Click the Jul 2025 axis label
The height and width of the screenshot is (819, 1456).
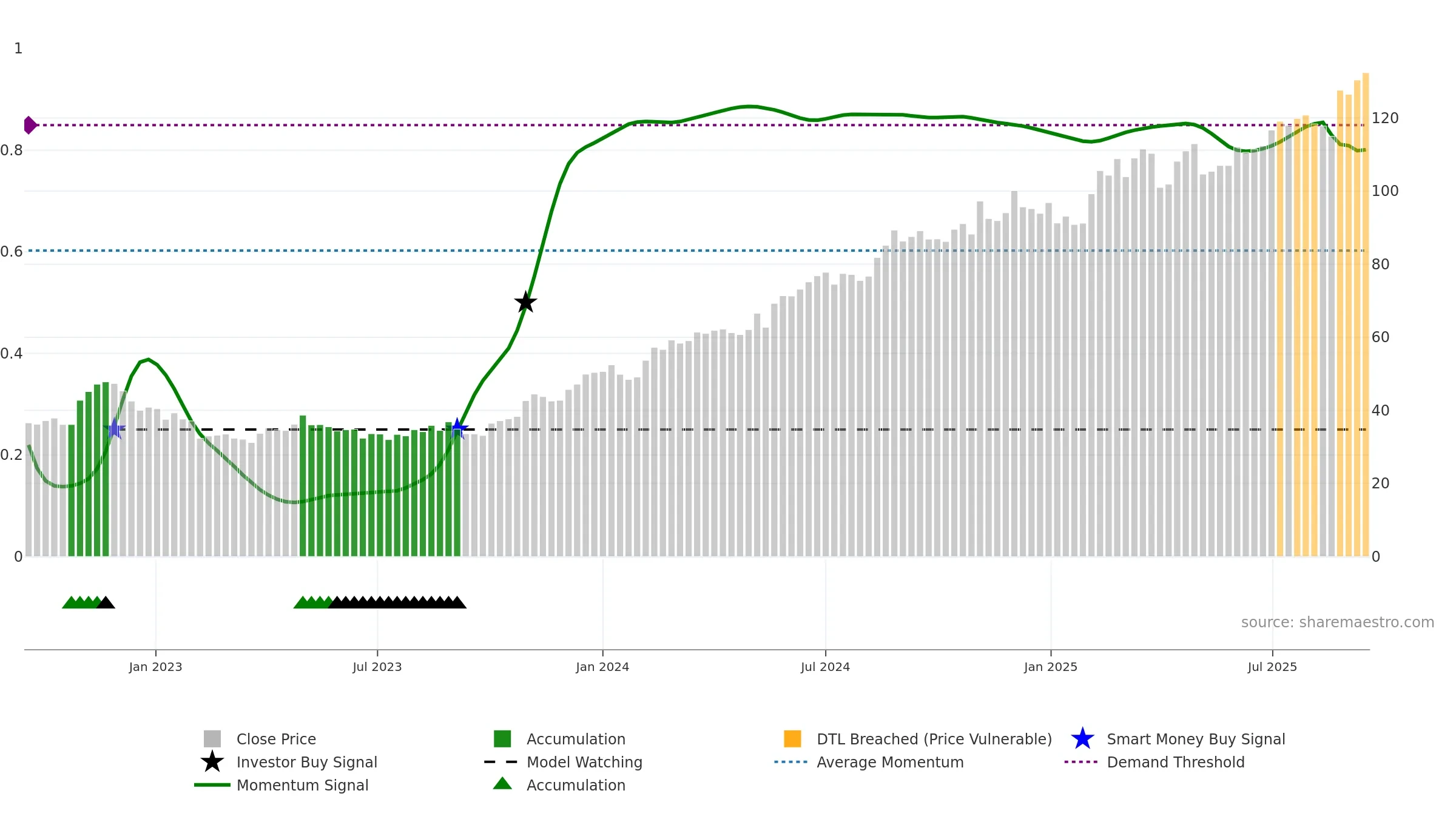pos(1272,667)
